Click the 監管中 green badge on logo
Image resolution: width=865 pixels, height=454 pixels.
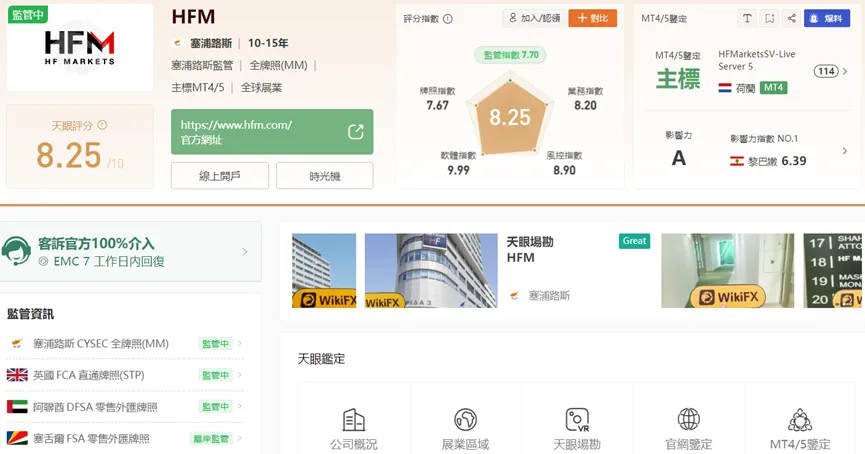[x=28, y=15]
